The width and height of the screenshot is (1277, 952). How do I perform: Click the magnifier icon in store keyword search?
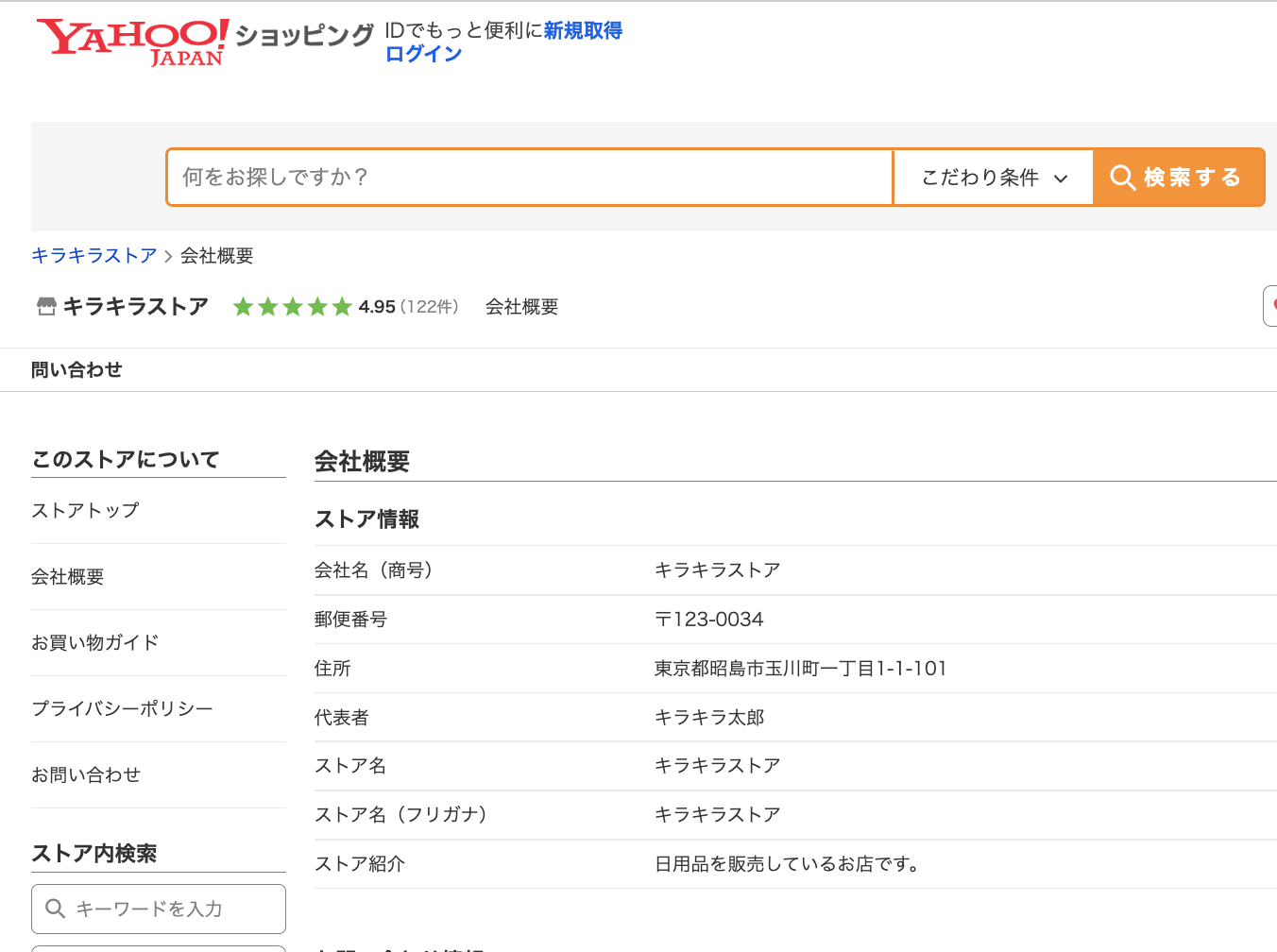pos(56,909)
